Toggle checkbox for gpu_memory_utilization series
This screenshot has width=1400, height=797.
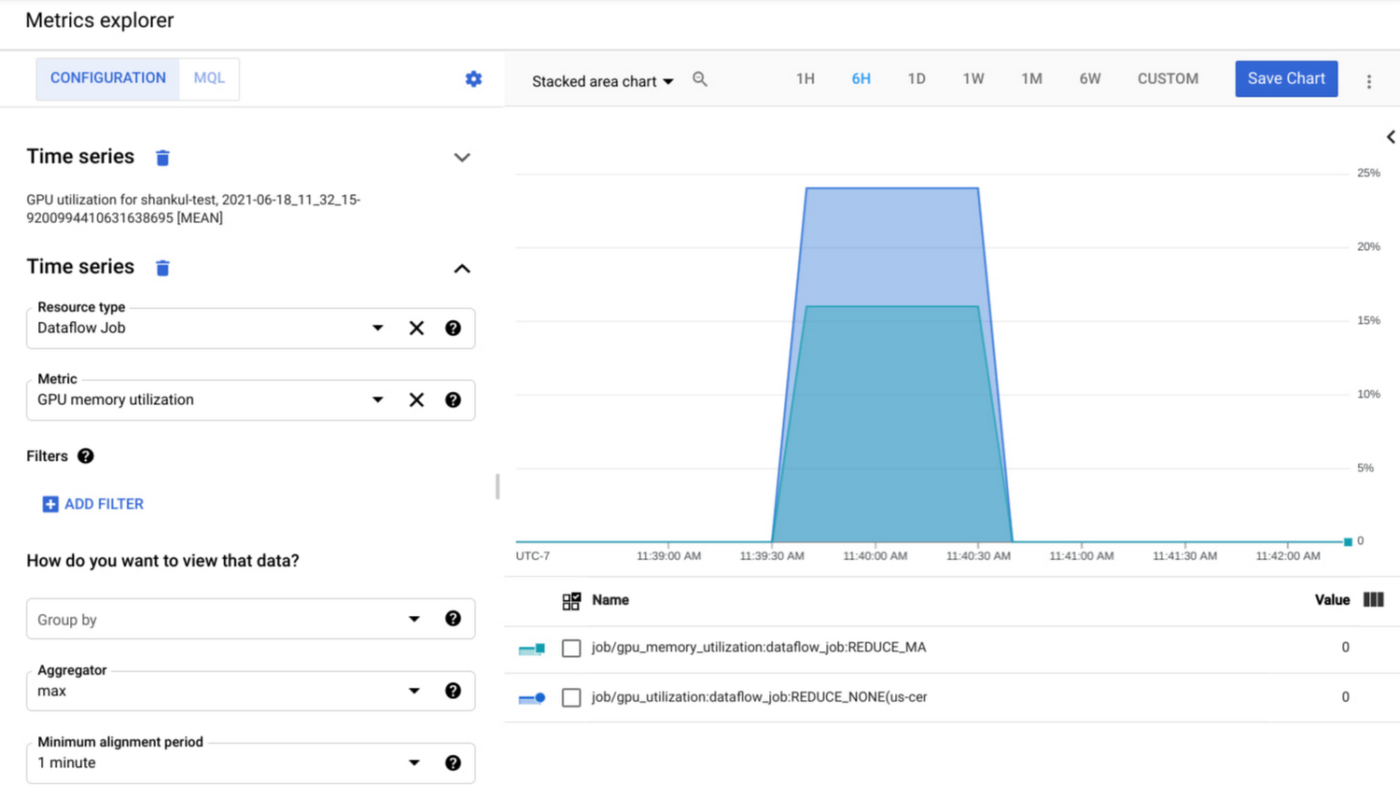click(571, 648)
